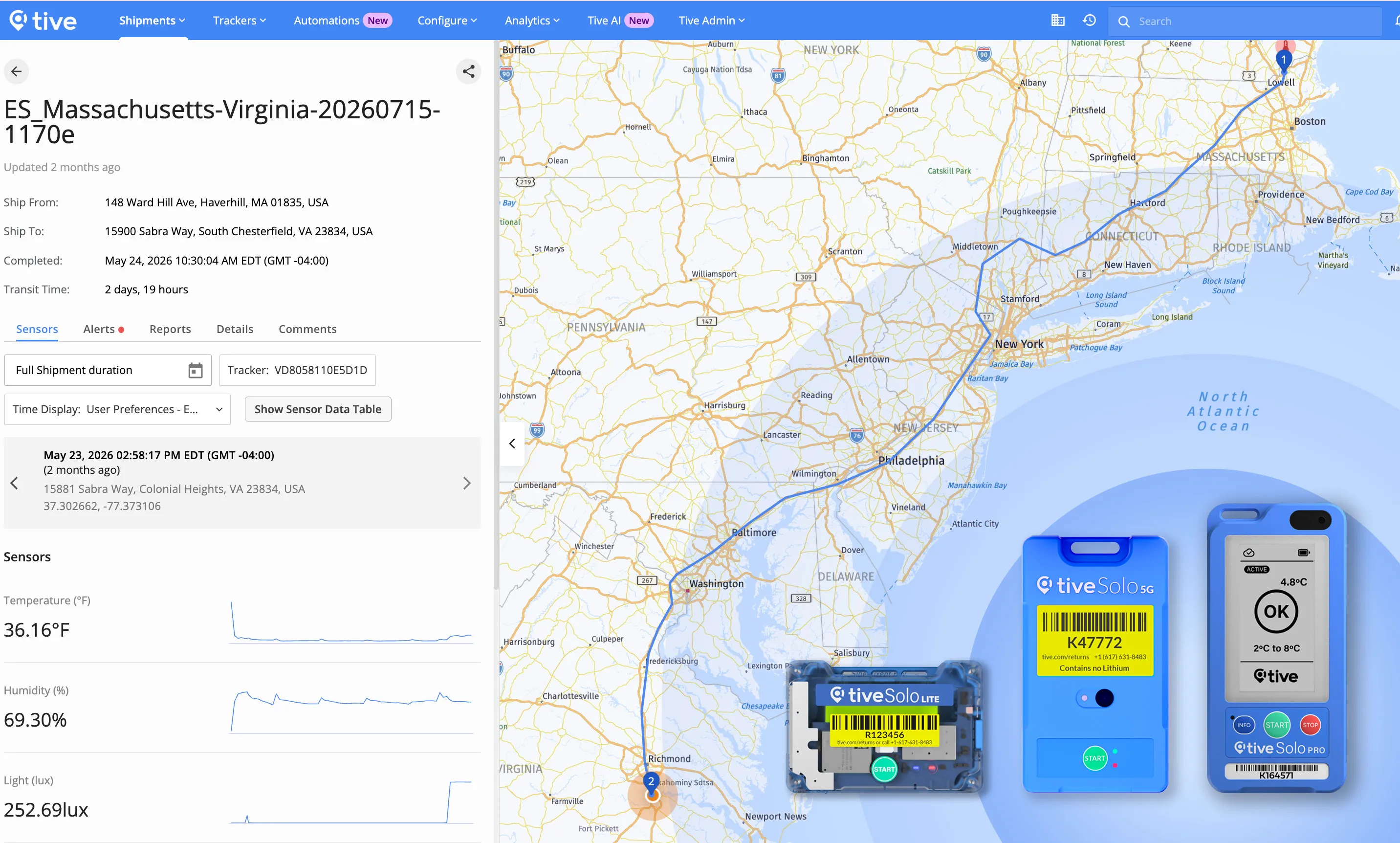
Task: Open Automations in the top menu
Action: click(342, 21)
